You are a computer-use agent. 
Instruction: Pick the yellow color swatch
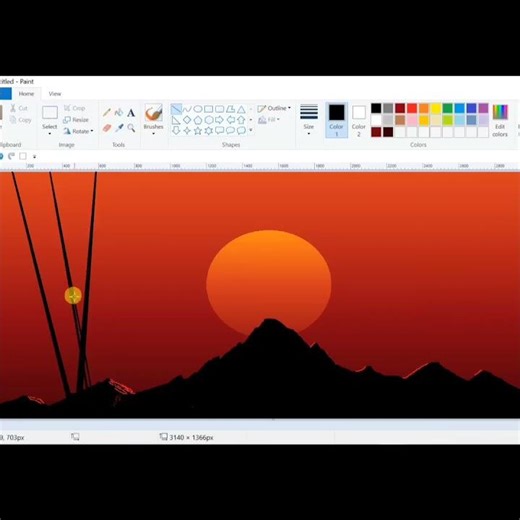click(x=436, y=108)
